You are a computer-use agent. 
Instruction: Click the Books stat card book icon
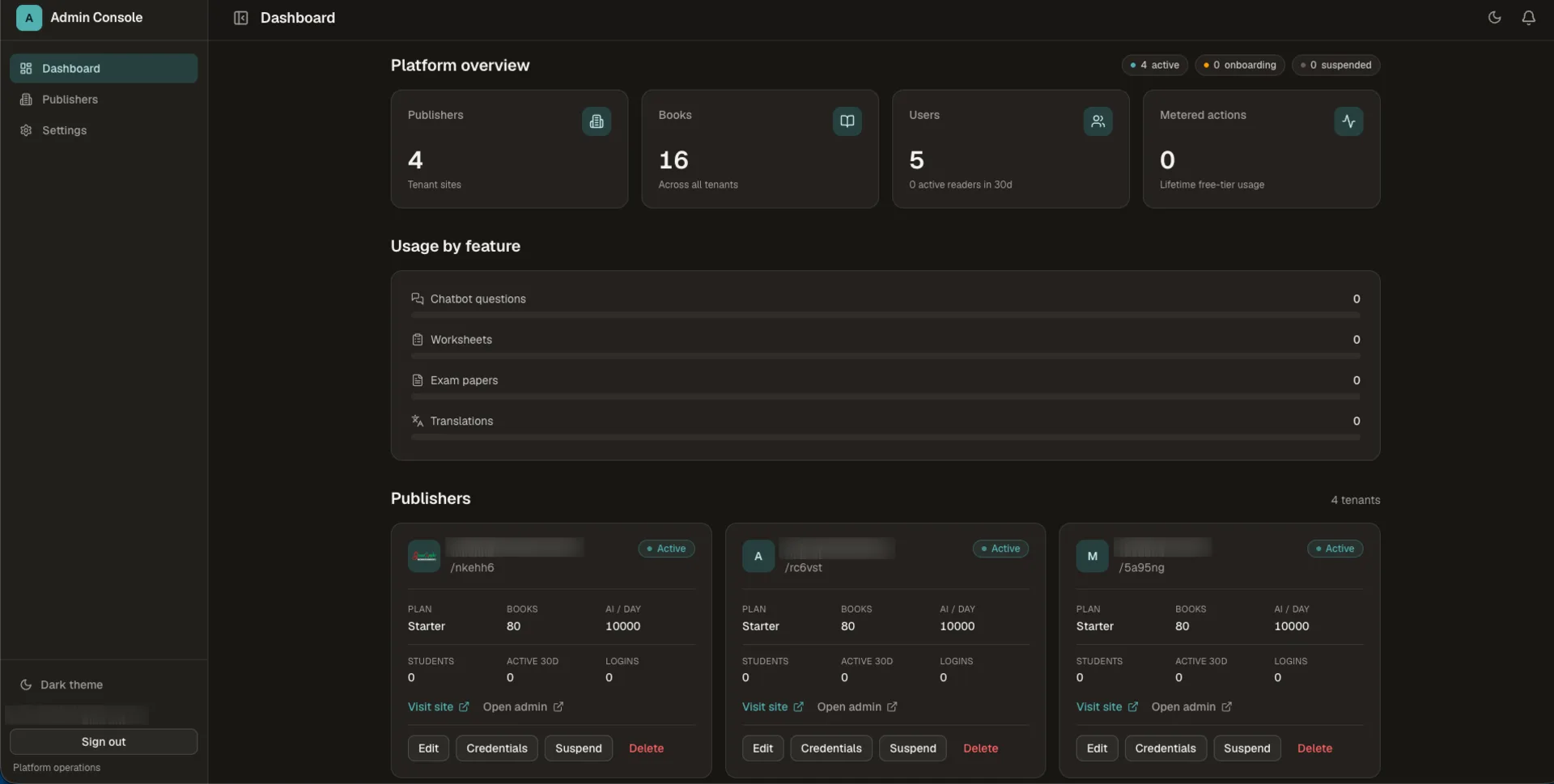click(x=847, y=121)
